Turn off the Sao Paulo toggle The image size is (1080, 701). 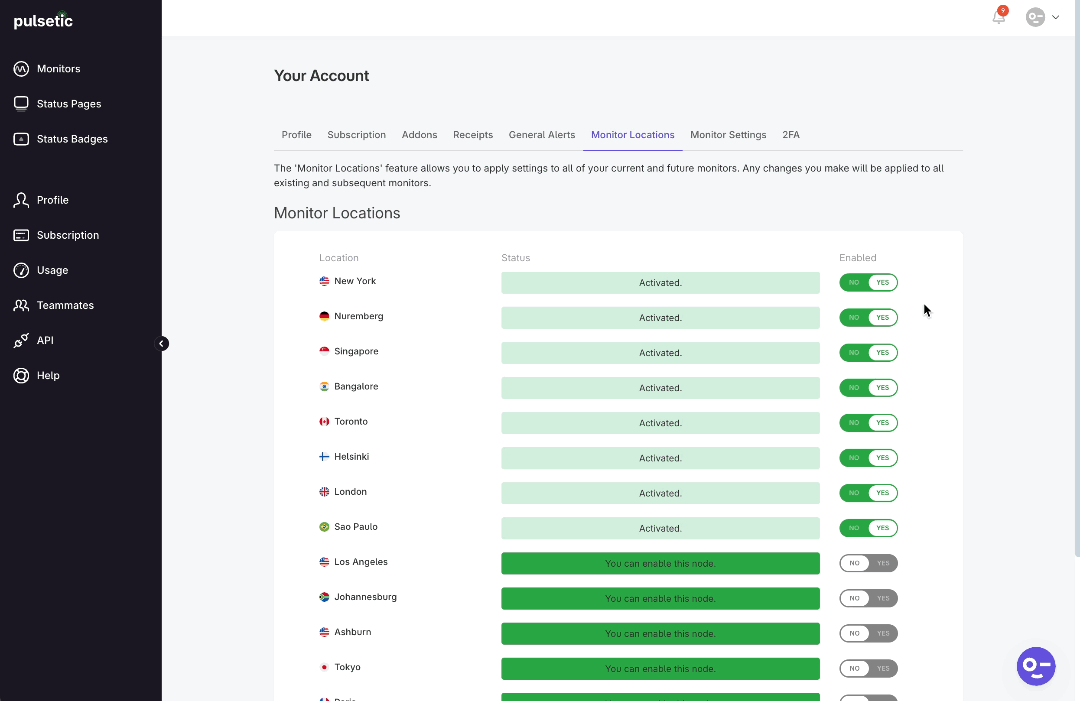(x=868, y=528)
